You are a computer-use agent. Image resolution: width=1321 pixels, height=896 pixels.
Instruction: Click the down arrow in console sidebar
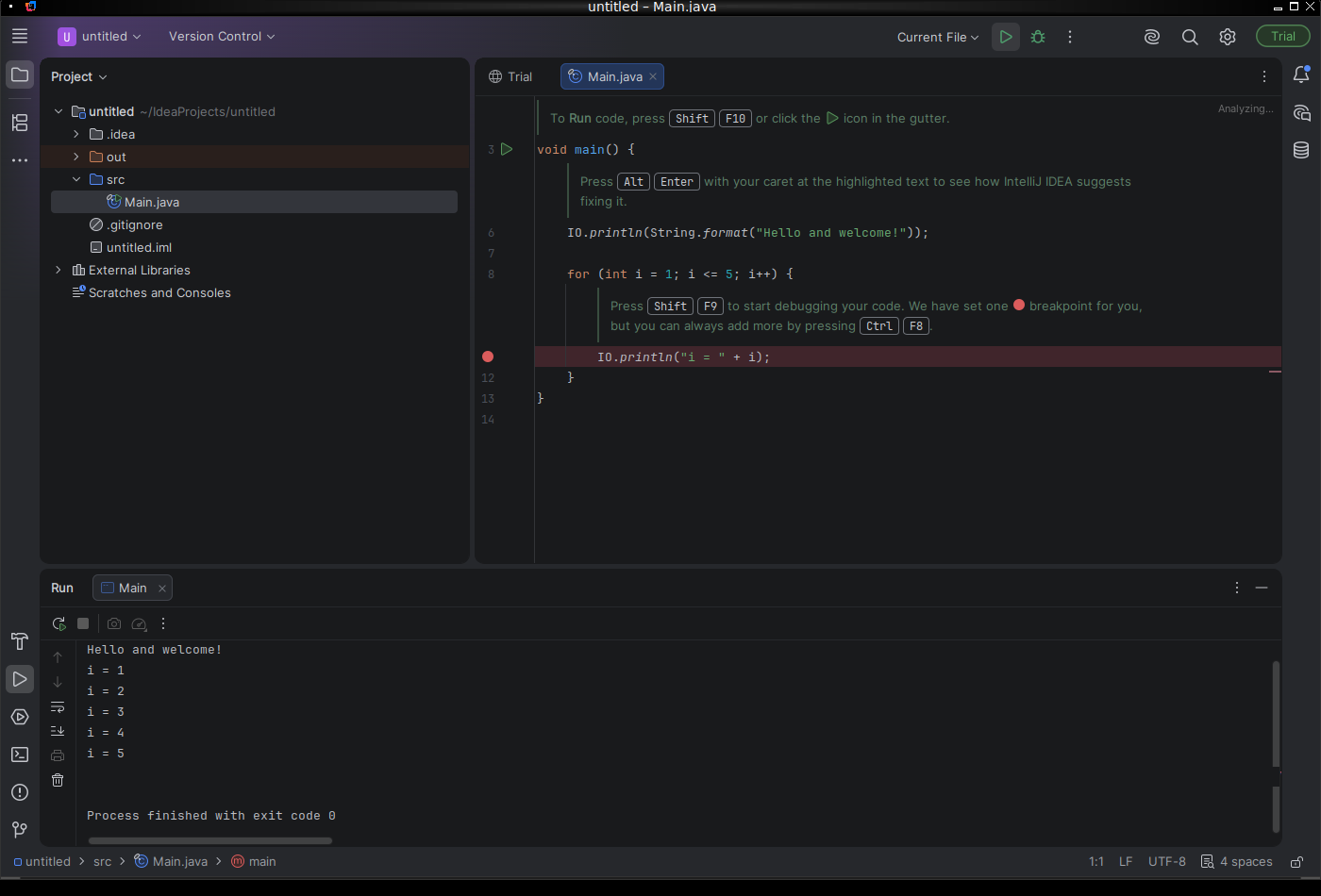click(x=58, y=682)
